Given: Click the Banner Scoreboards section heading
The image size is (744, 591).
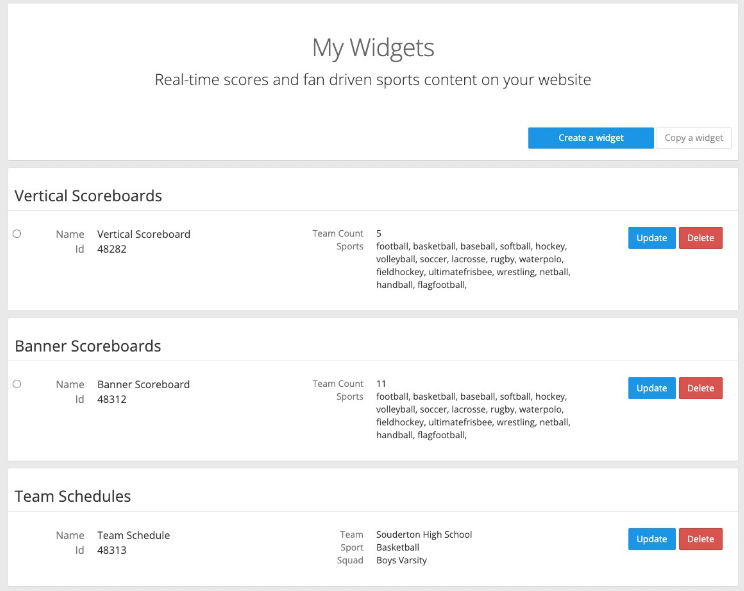Looking at the screenshot, I should pyautogui.click(x=88, y=346).
